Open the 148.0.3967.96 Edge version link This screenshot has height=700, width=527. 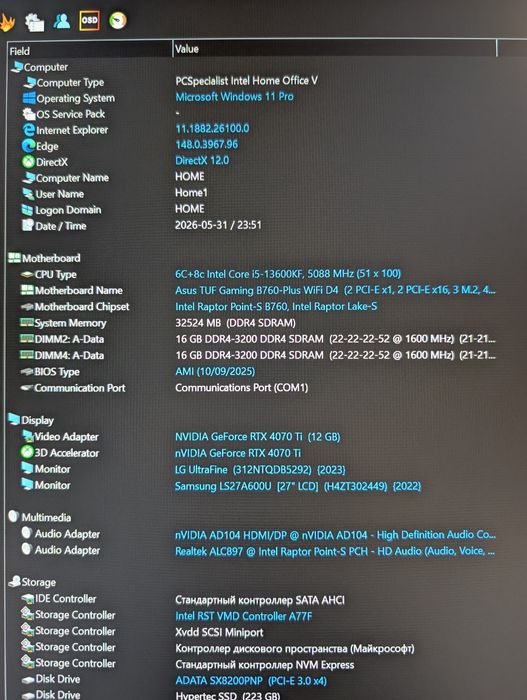click(x=207, y=144)
